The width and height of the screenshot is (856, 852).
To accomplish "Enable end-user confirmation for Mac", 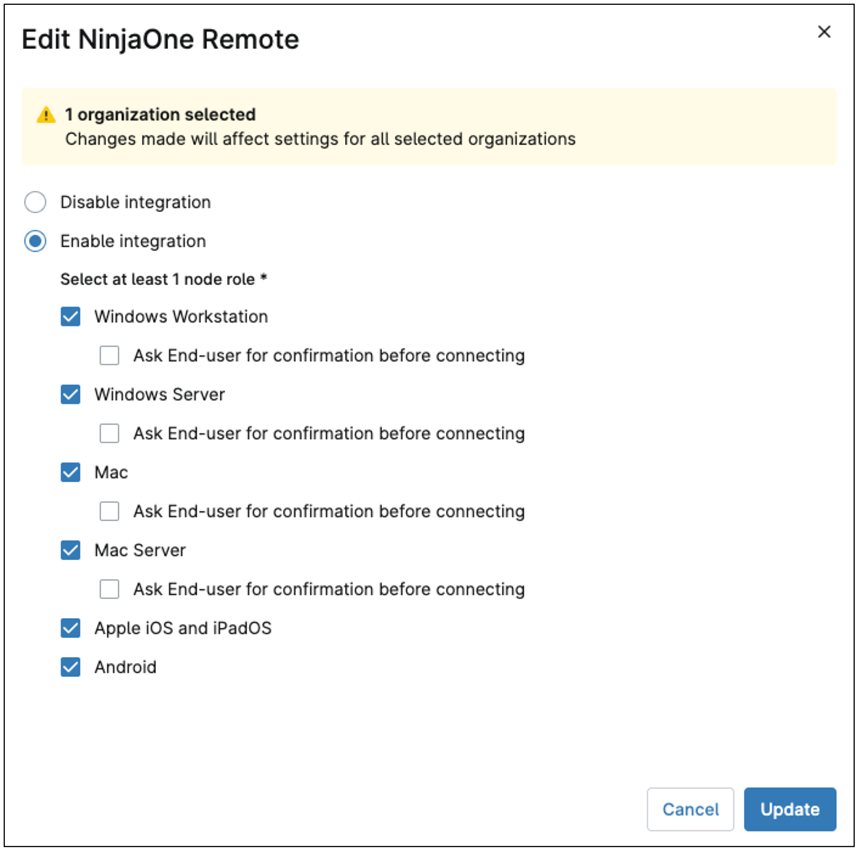I will tap(109, 511).
